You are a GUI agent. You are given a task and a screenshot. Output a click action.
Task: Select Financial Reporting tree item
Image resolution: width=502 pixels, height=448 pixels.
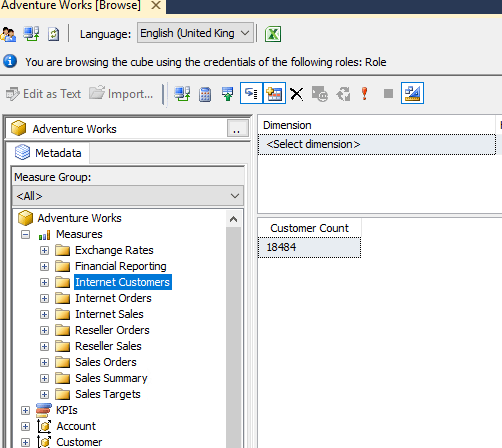coord(120,266)
